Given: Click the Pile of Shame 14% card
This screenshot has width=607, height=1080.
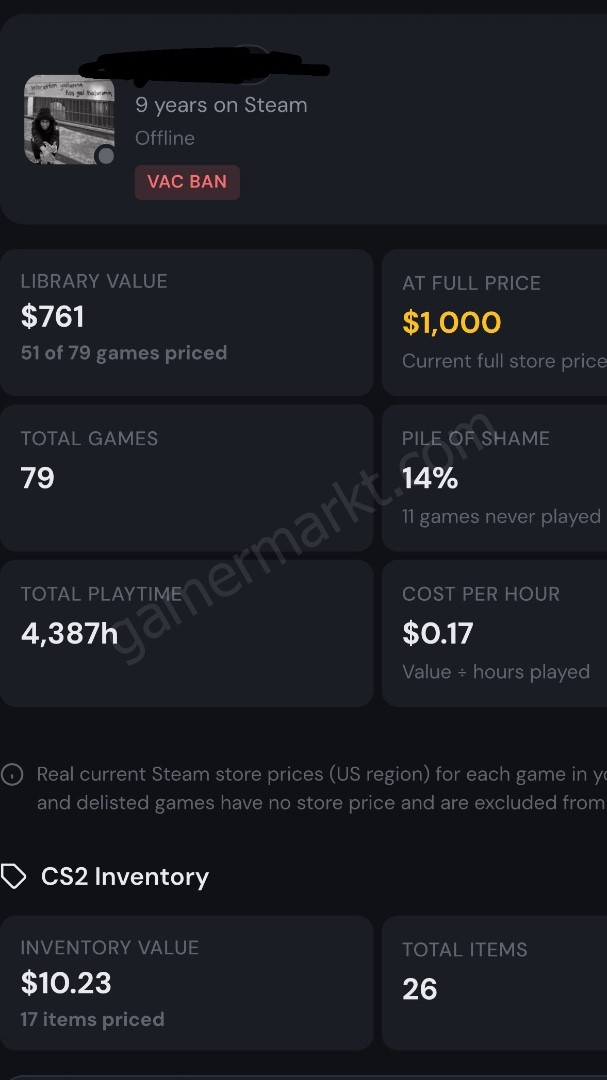Looking at the screenshot, I should tap(495, 478).
